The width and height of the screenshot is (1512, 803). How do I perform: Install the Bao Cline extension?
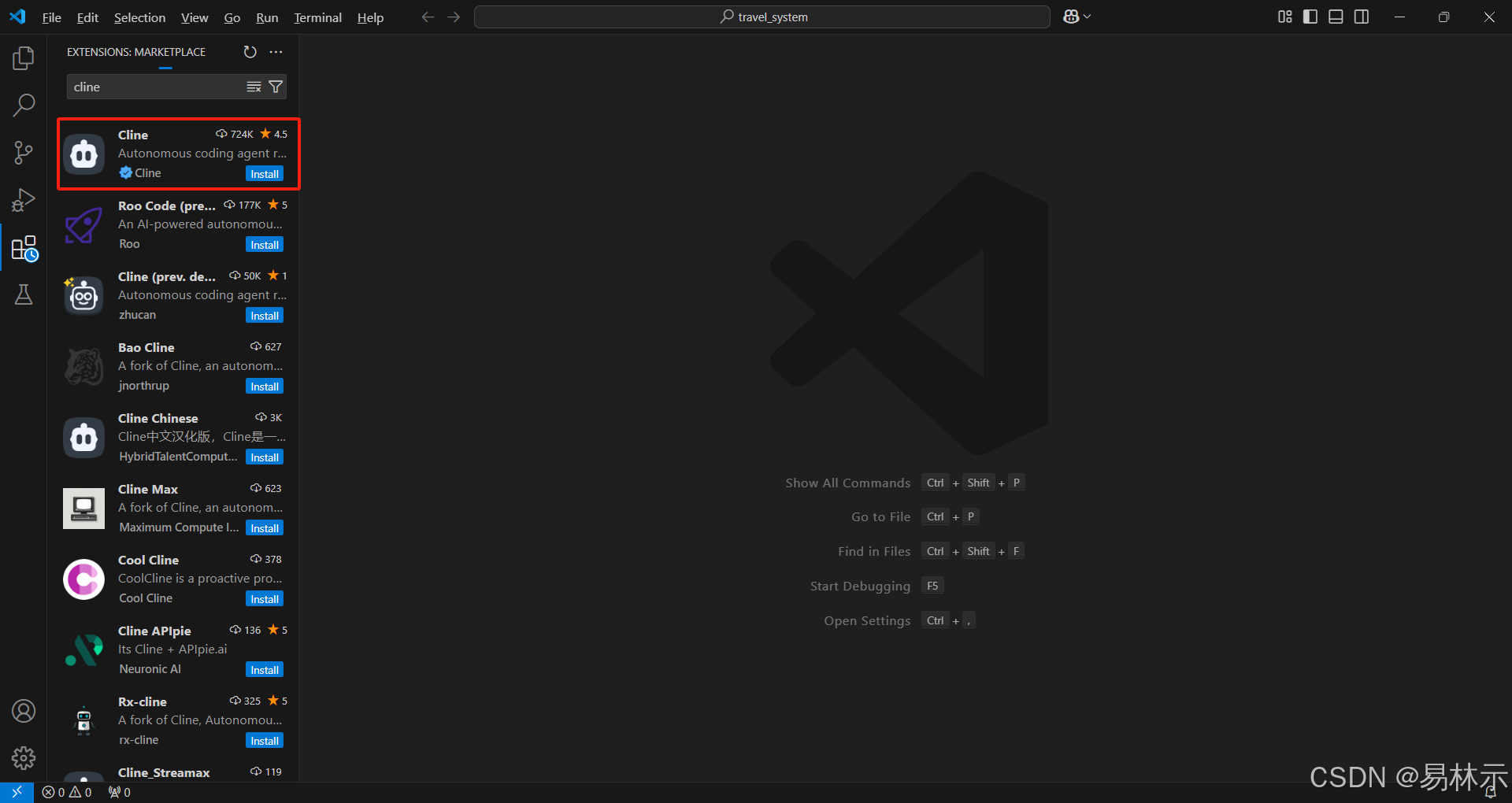click(265, 387)
